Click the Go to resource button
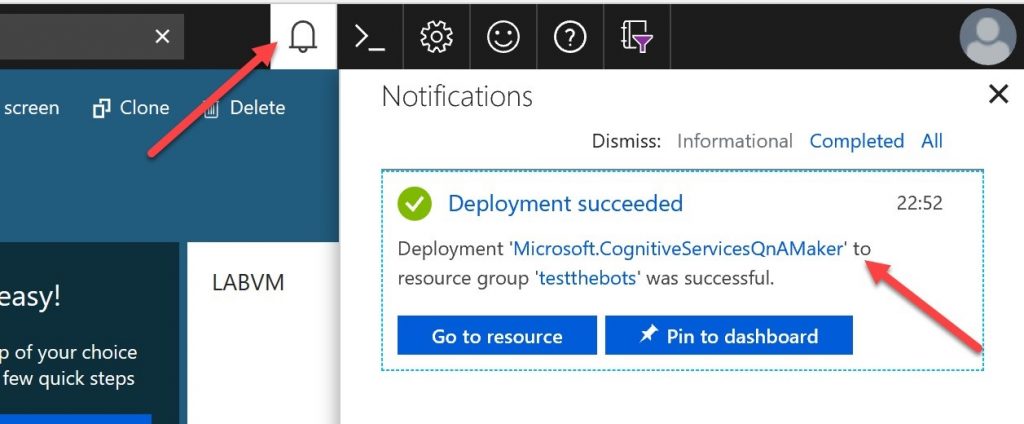The height and width of the screenshot is (424, 1024). coord(497,336)
